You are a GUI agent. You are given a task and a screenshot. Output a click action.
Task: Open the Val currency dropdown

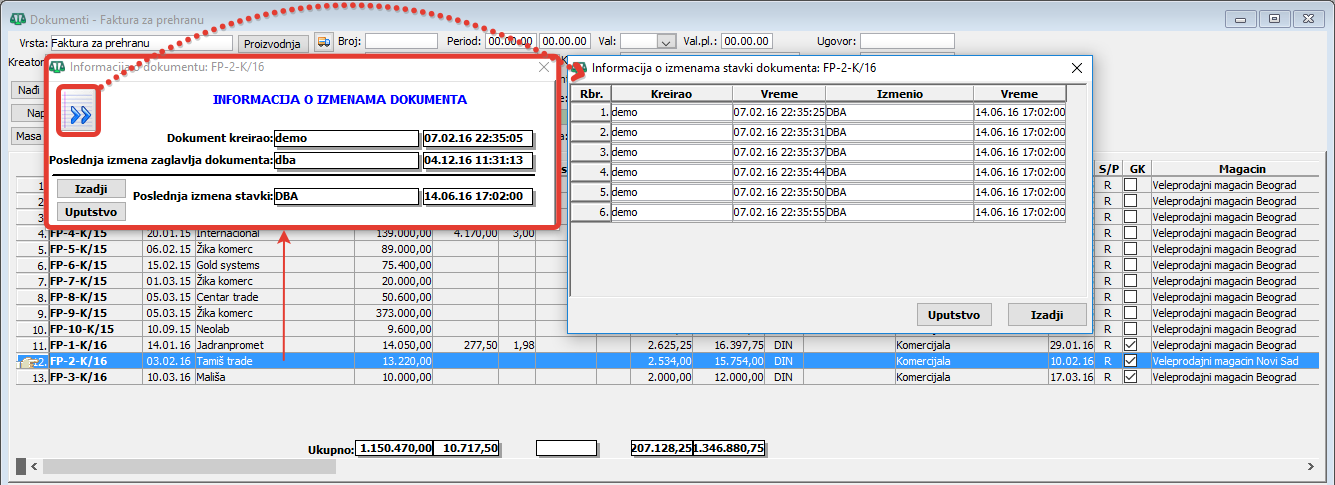[666, 42]
